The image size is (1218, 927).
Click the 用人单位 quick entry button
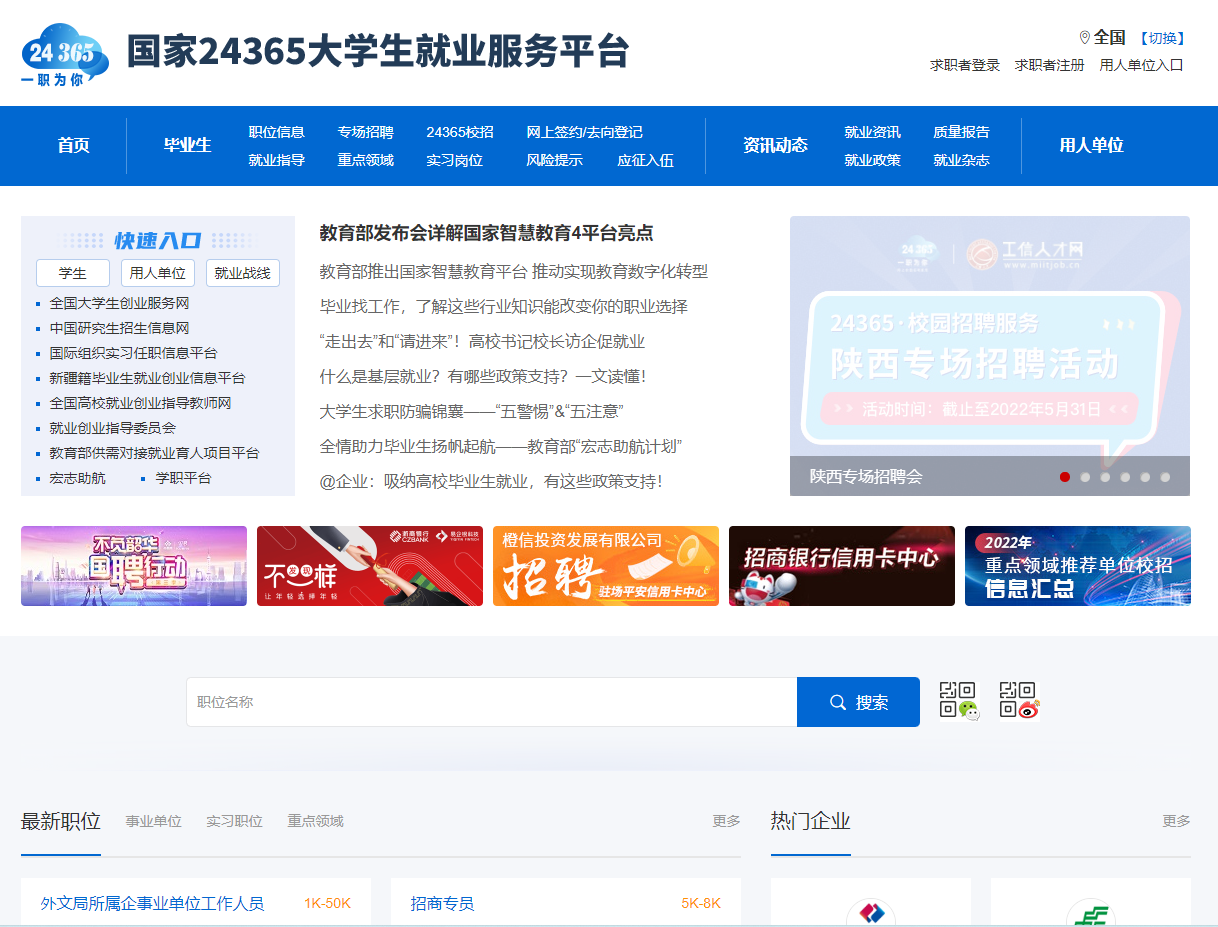point(158,273)
